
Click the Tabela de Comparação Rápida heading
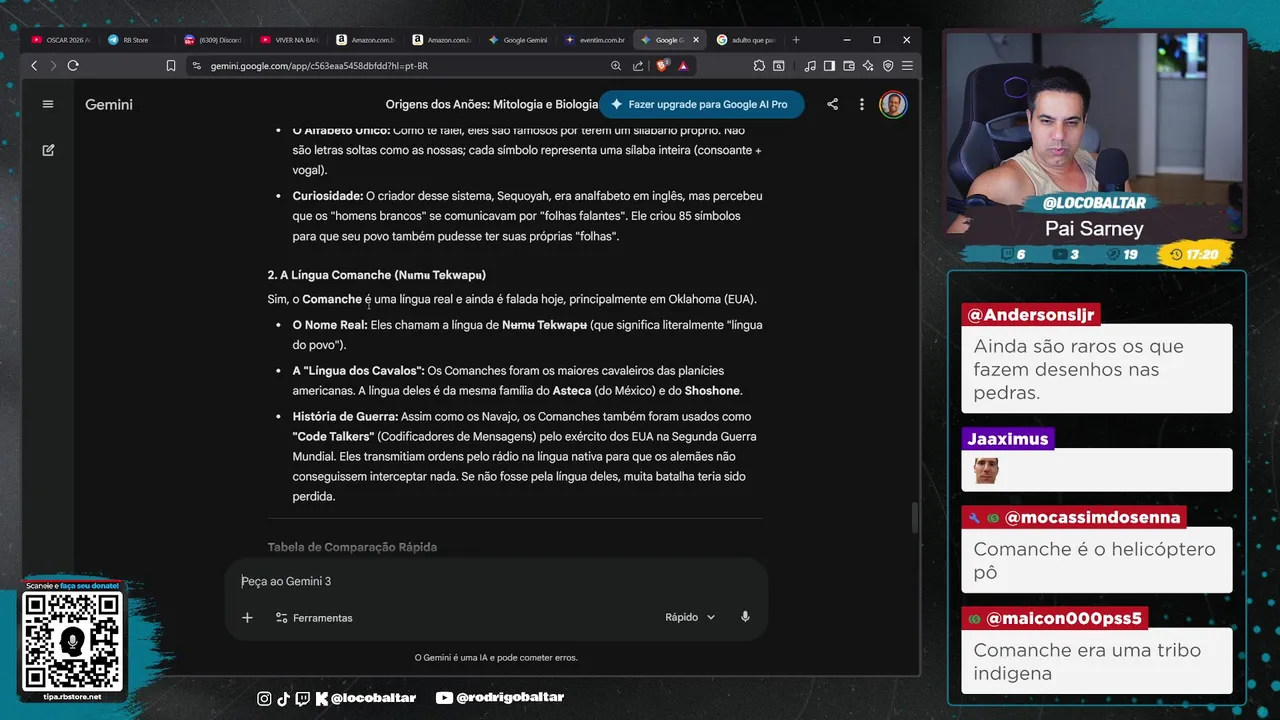tap(352, 547)
